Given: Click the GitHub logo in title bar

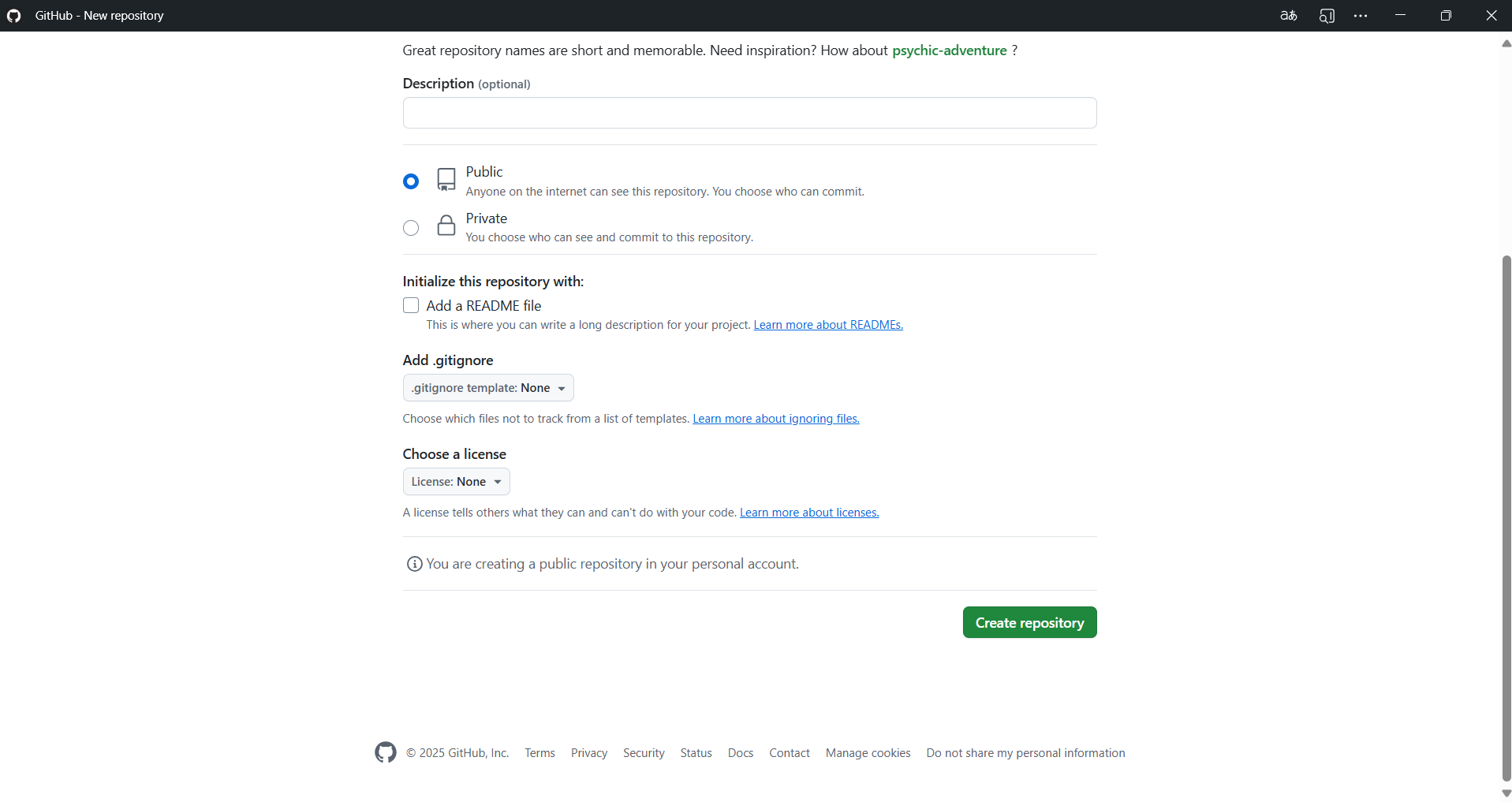Looking at the screenshot, I should click(x=13, y=16).
